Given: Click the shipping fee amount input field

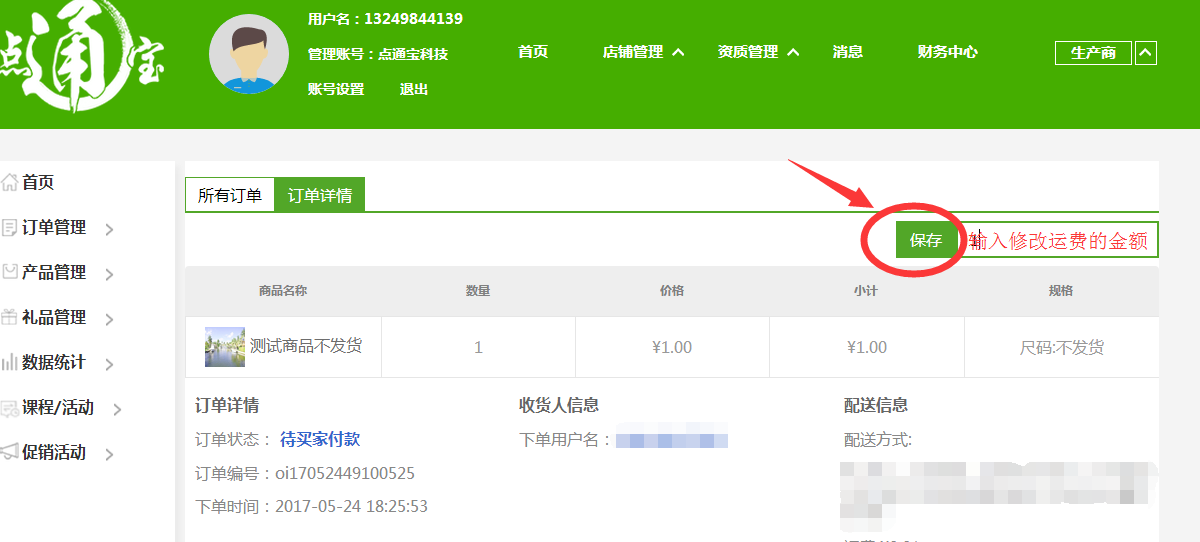Looking at the screenshot, I should point(1059,241).
